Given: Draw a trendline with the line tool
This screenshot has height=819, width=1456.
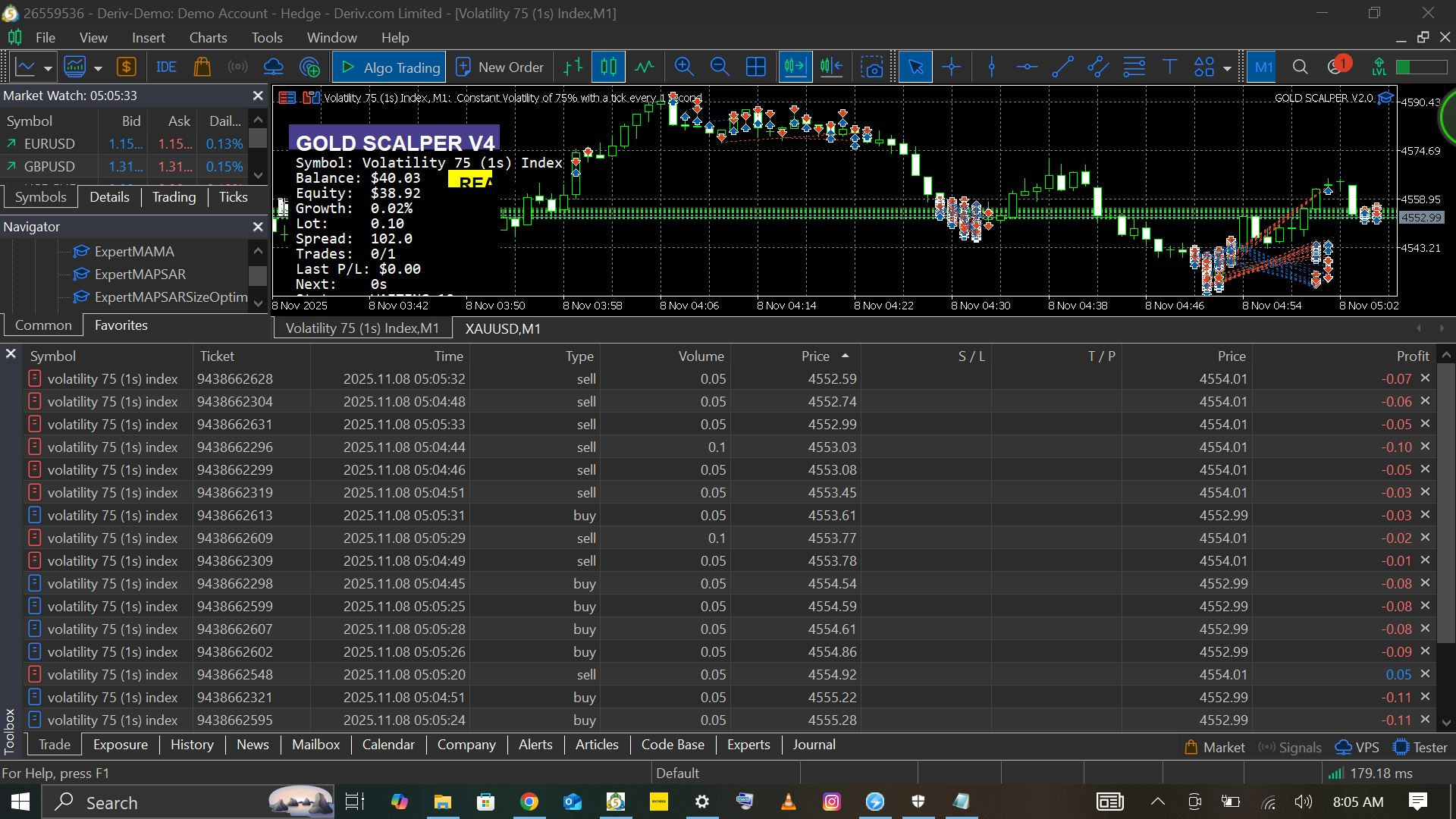Looking at the screenshot, I should [1062, 67].
